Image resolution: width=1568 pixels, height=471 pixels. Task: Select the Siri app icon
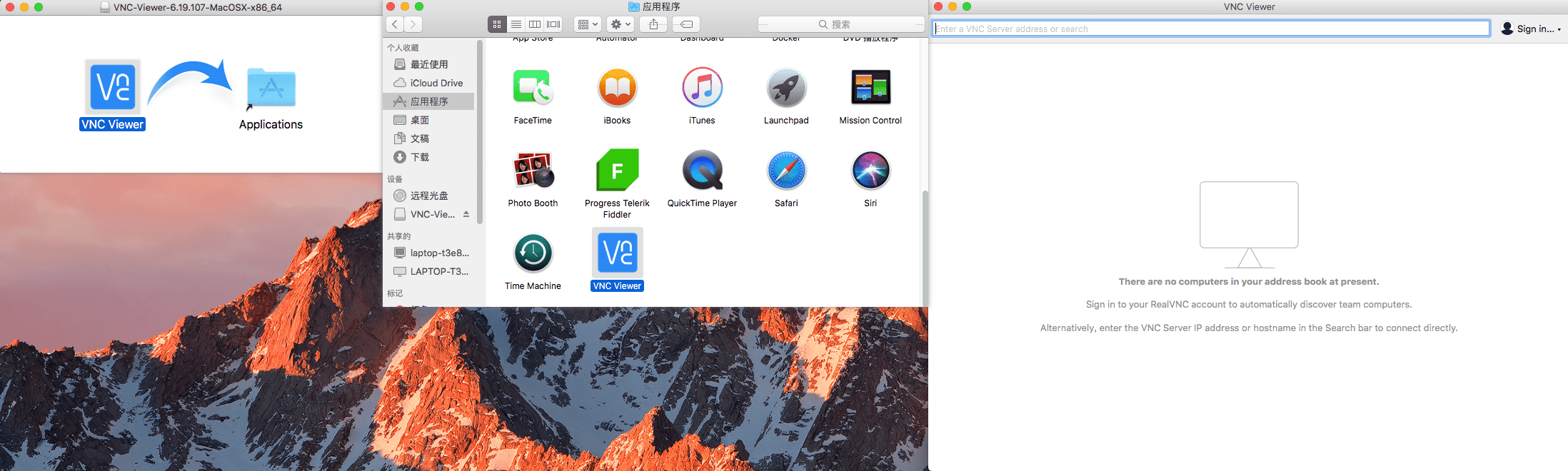click(870, 171)
